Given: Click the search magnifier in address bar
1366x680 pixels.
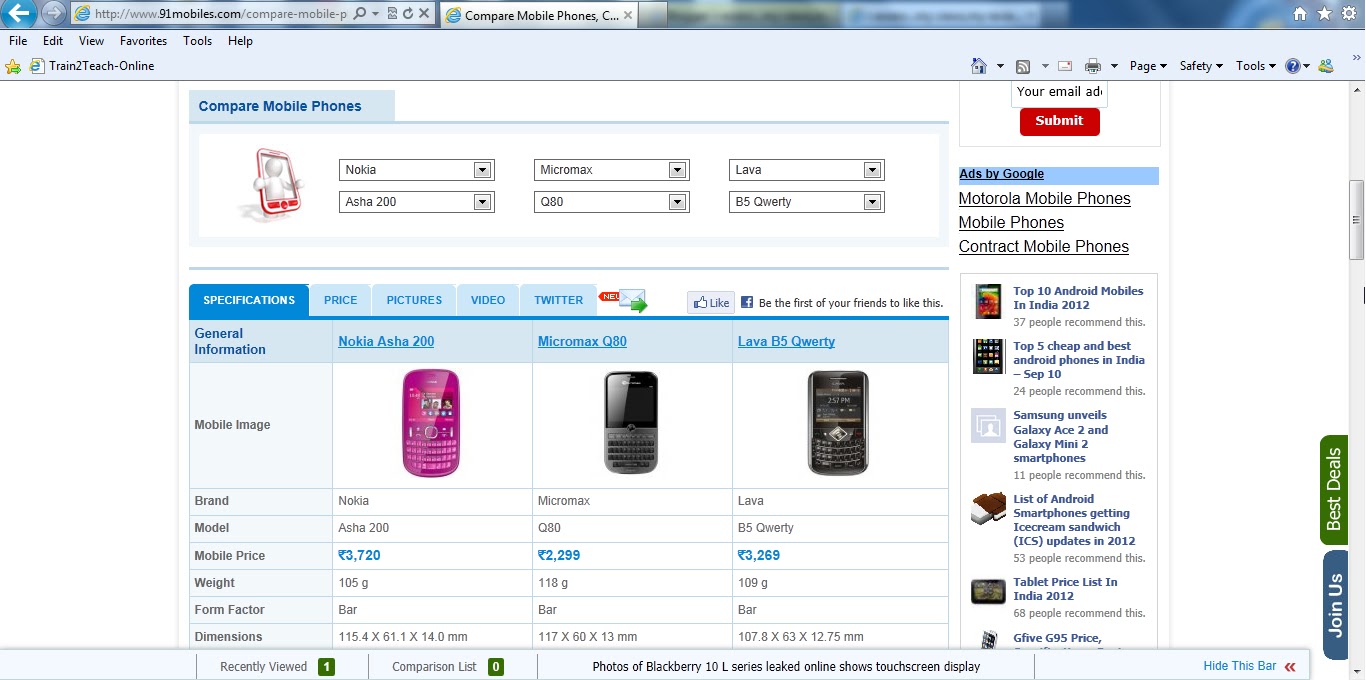Looking at the screenshot, I should point(360,14).
